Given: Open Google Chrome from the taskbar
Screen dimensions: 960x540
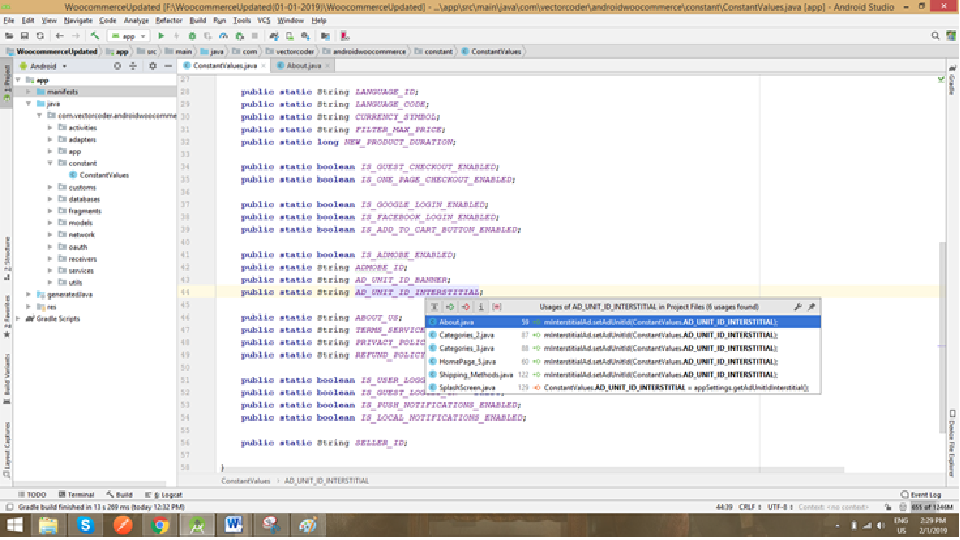Looking at the screenshot, I should pyautogui.click(x=160, y=525).
